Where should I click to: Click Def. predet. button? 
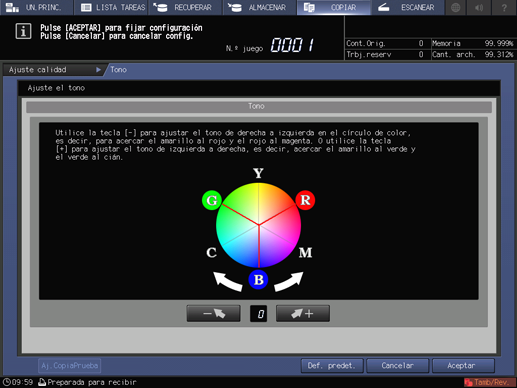332,366
